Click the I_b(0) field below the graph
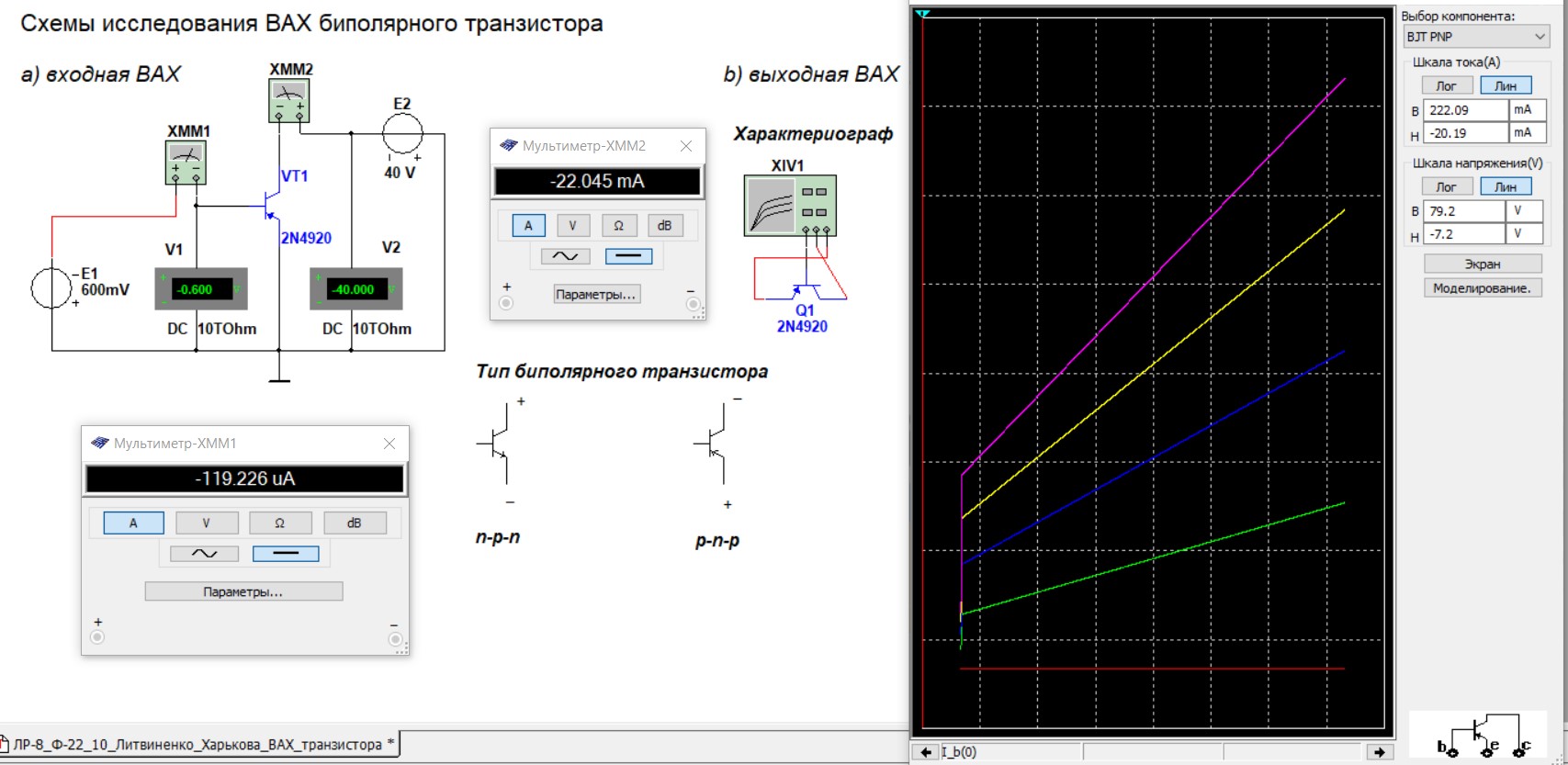Image resolution: width=1568 pixels, height=765 pixels. point(1010,752)
